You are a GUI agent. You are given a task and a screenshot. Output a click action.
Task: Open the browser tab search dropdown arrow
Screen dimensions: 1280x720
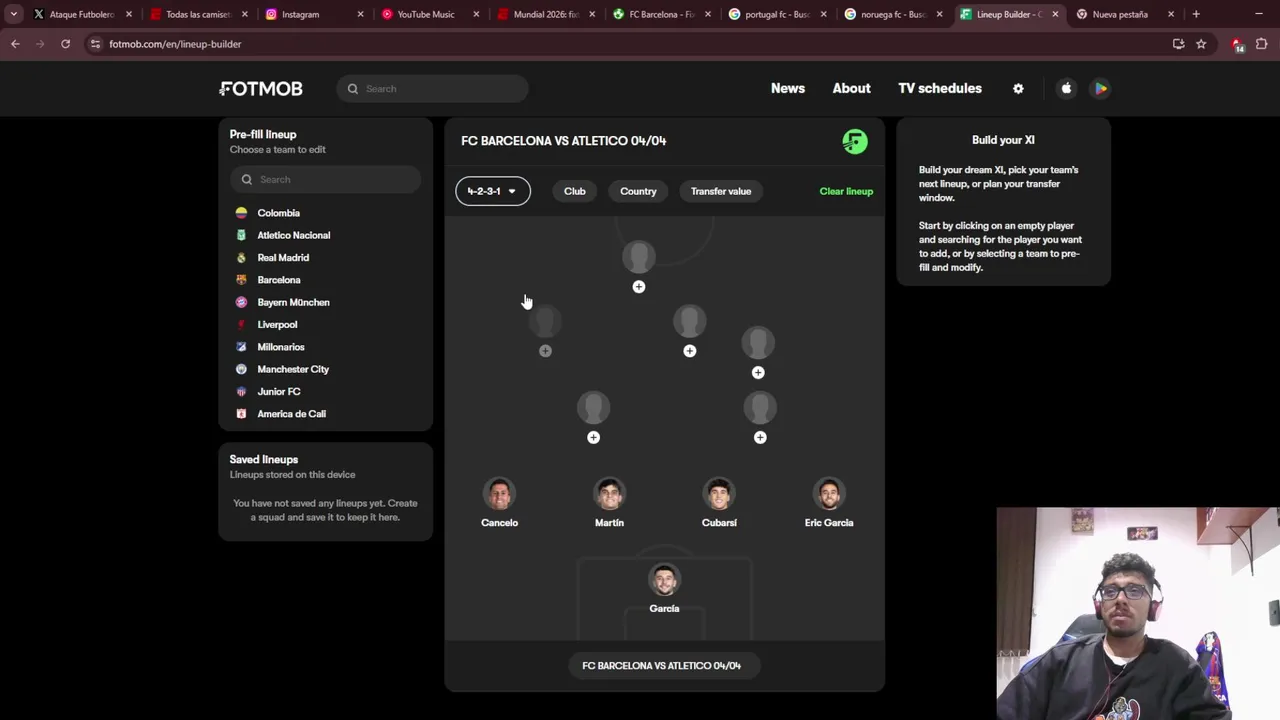point(13,14)
